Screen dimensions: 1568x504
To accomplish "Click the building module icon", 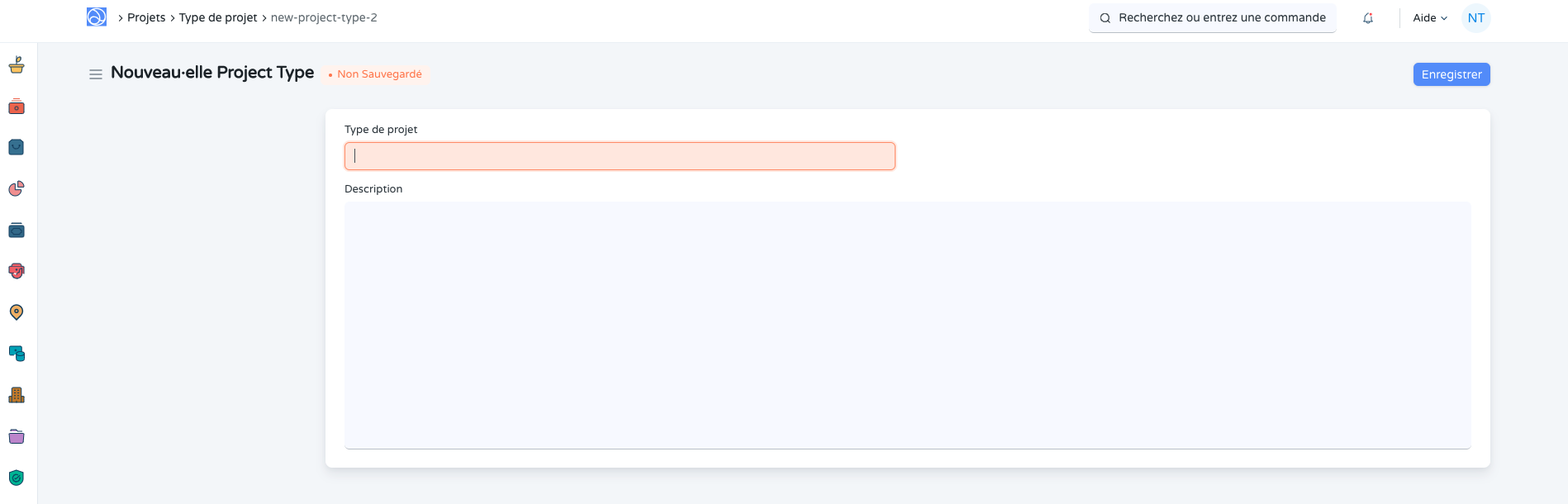I will (17, 395).
